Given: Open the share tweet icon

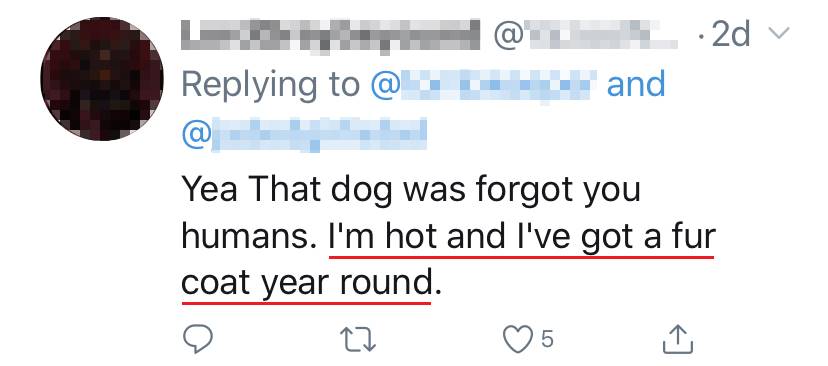Looking at the screenshot, I should click(678, 339).
